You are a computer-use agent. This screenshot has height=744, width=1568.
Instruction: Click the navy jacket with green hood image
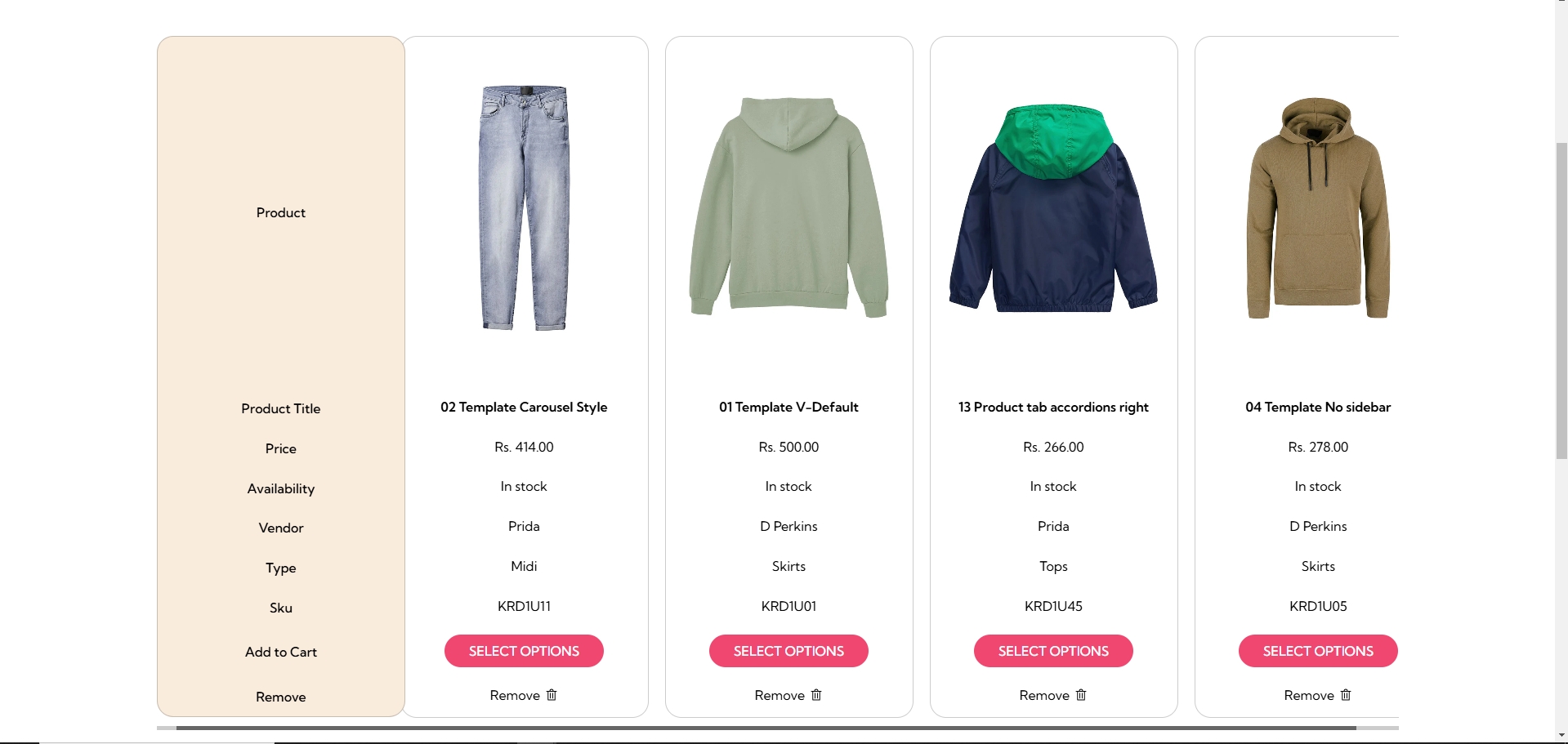point(1053,207)
